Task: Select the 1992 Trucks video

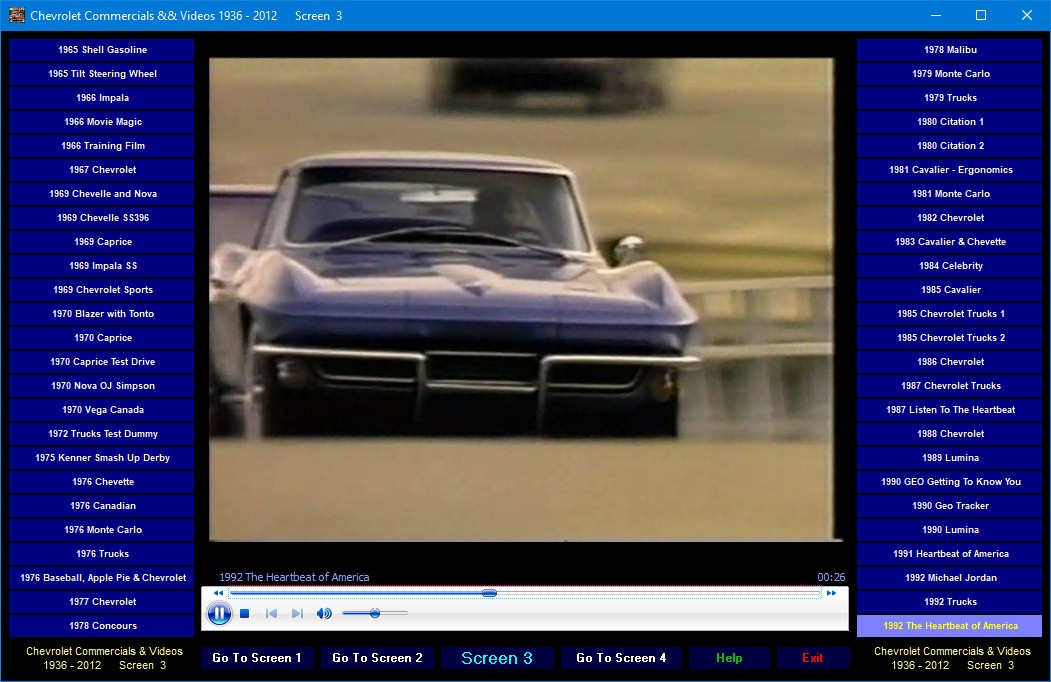Action: [x=950, y=602]
